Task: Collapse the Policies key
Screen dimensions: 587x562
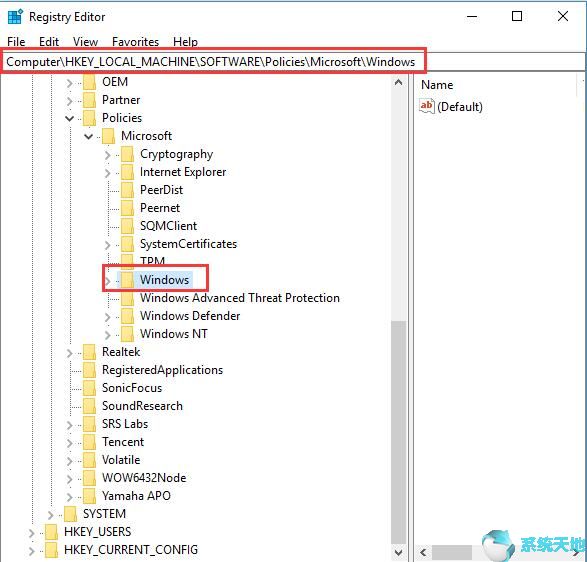Action: (x=70, y=118)
